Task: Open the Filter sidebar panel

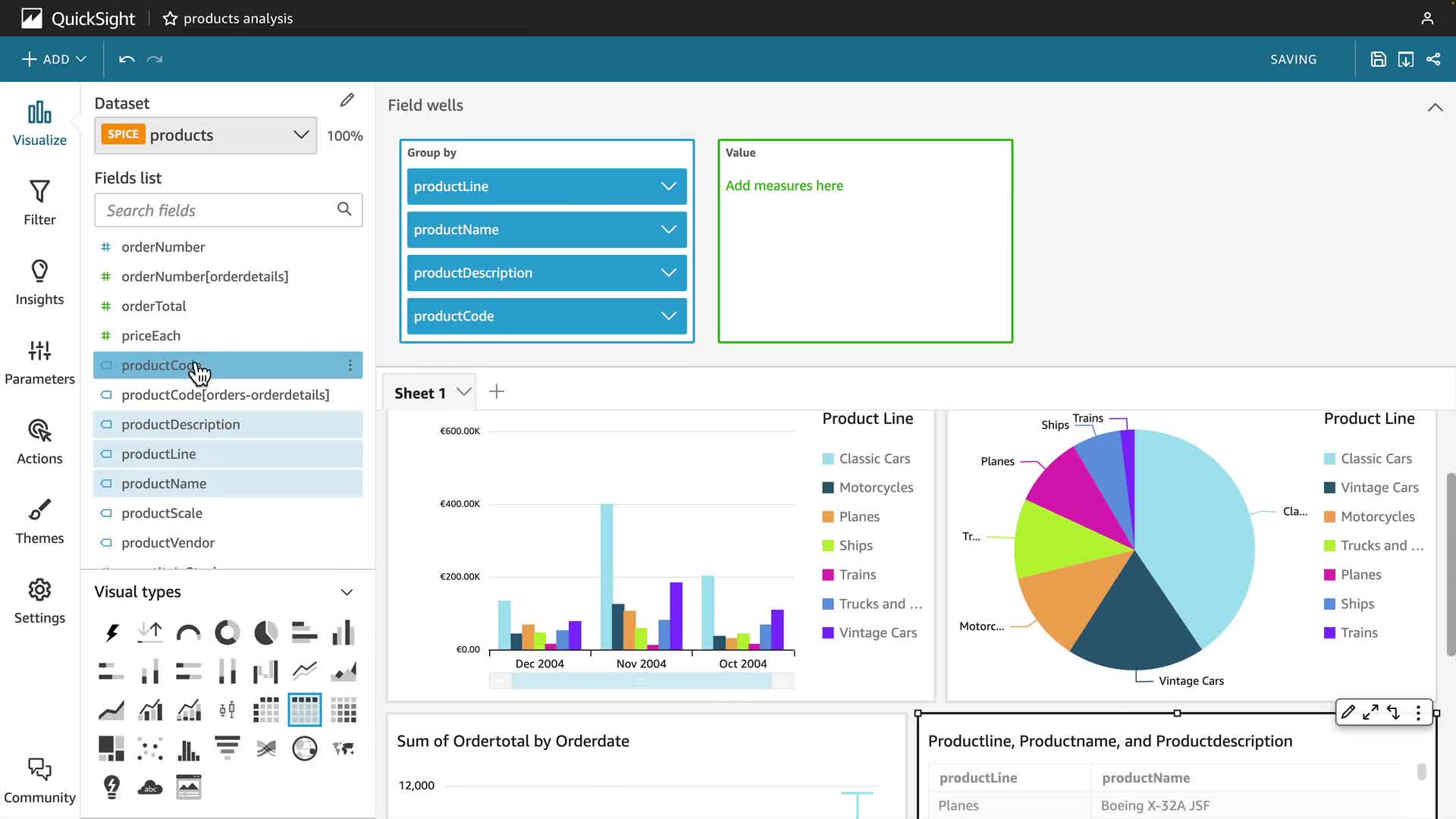Action: pos(39,203)
